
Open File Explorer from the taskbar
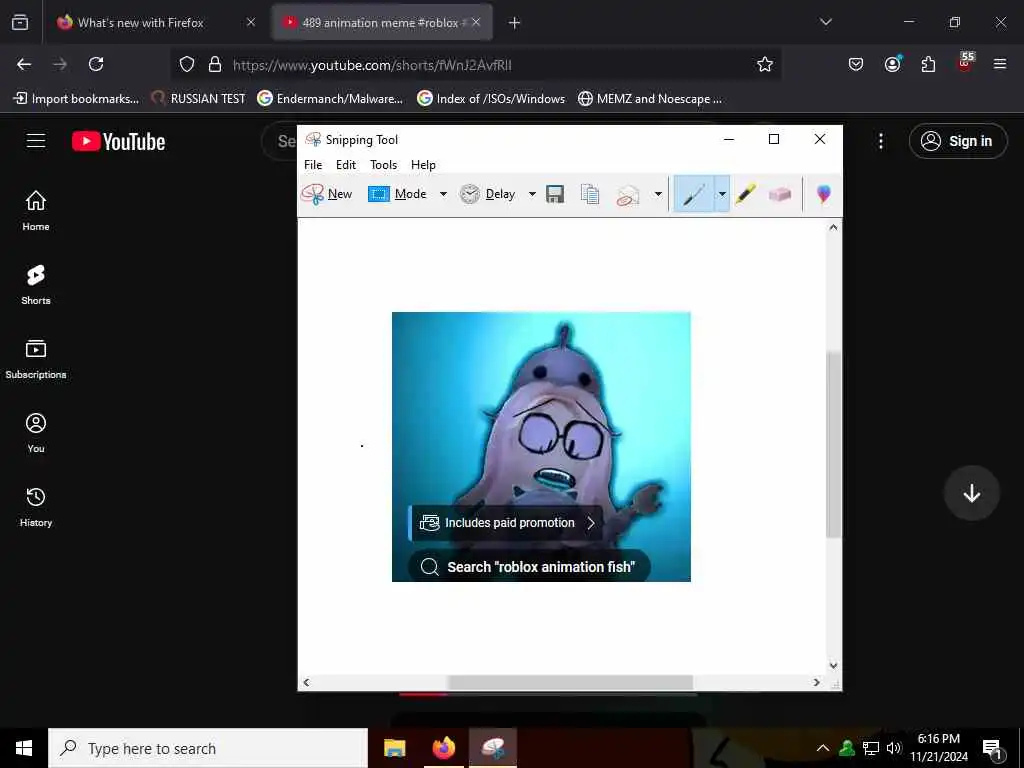click(394, 748)
